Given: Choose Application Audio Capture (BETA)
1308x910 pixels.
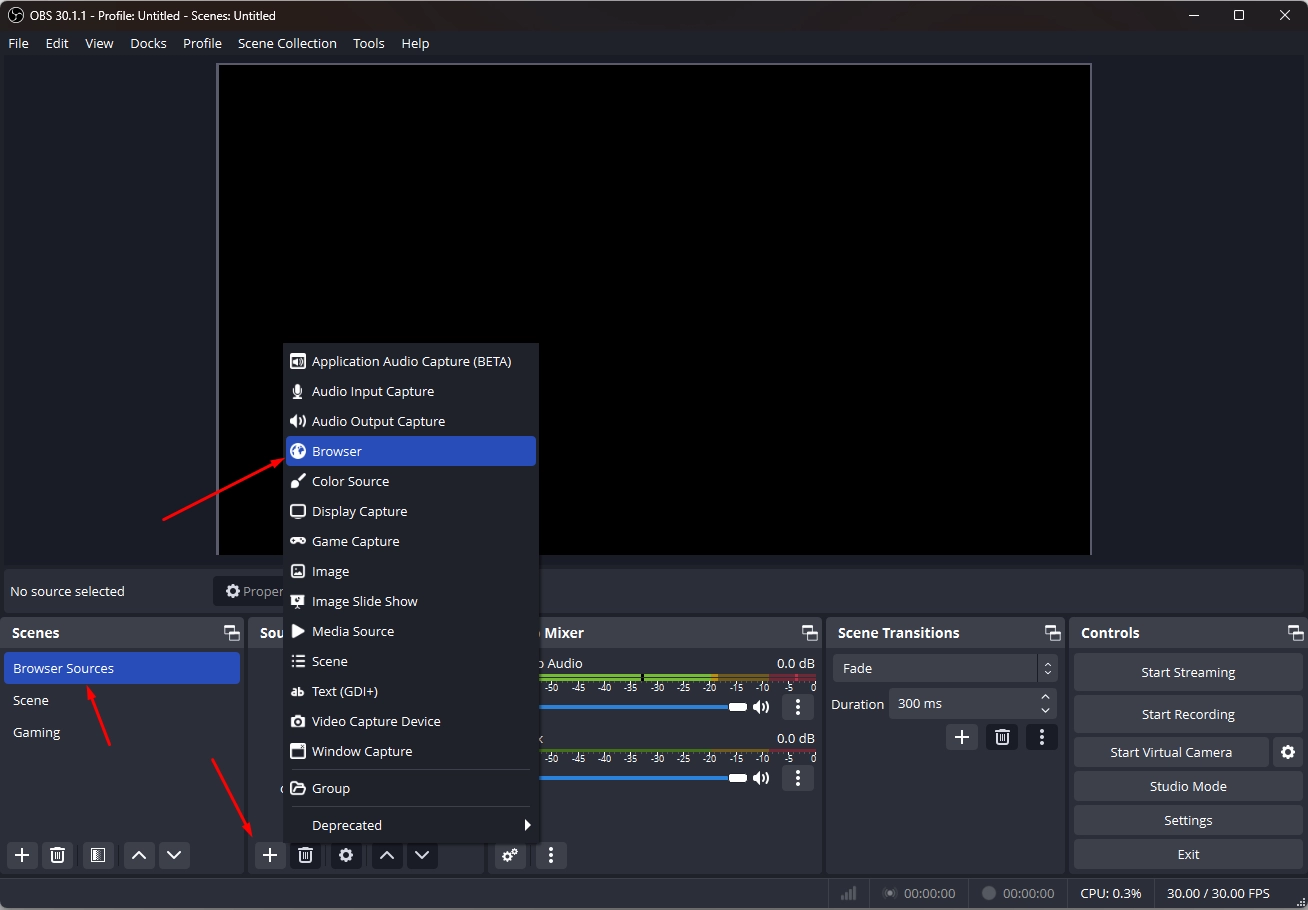Looking at the screenshot, I should tap(411, 361).
